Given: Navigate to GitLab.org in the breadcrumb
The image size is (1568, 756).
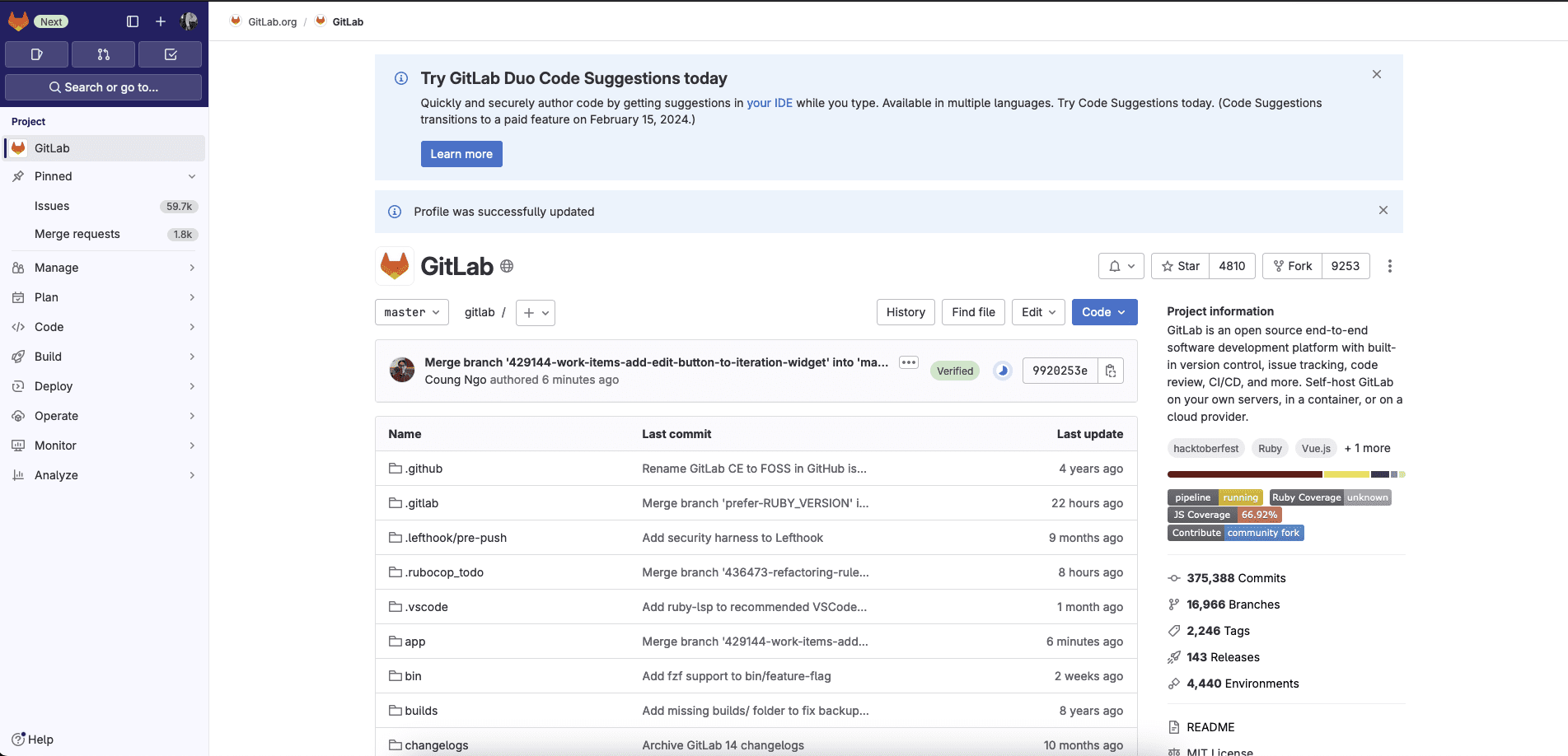Looking at the screenshot, I should (x=270, y=21).
